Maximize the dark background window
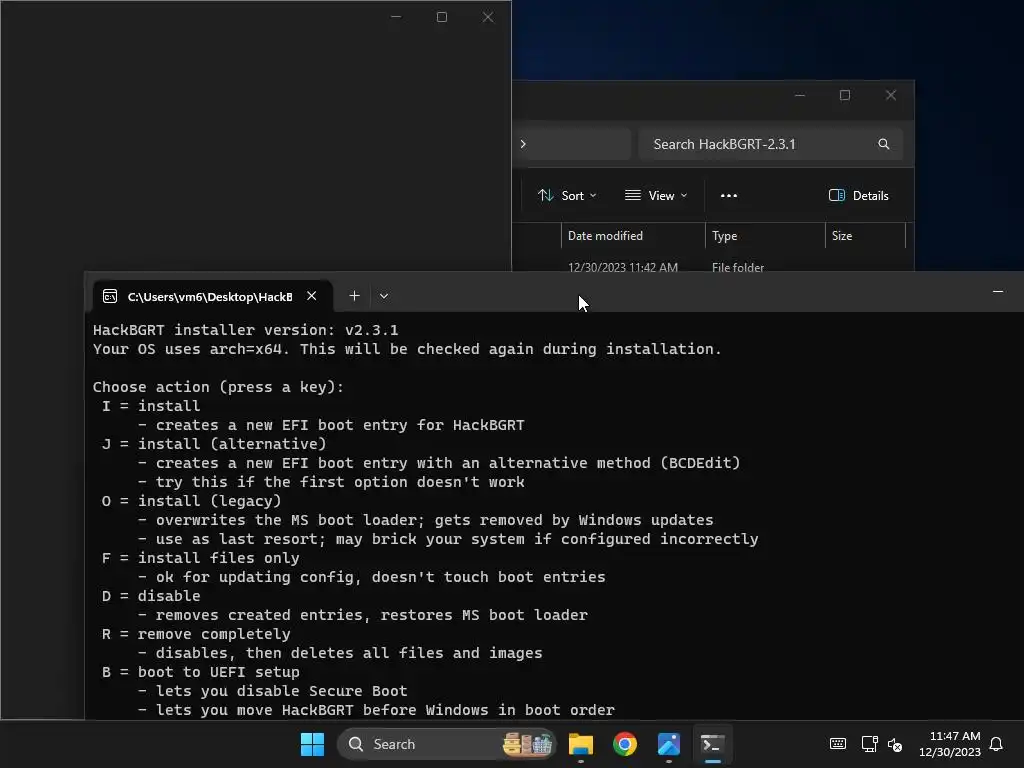 pos(442,17)
